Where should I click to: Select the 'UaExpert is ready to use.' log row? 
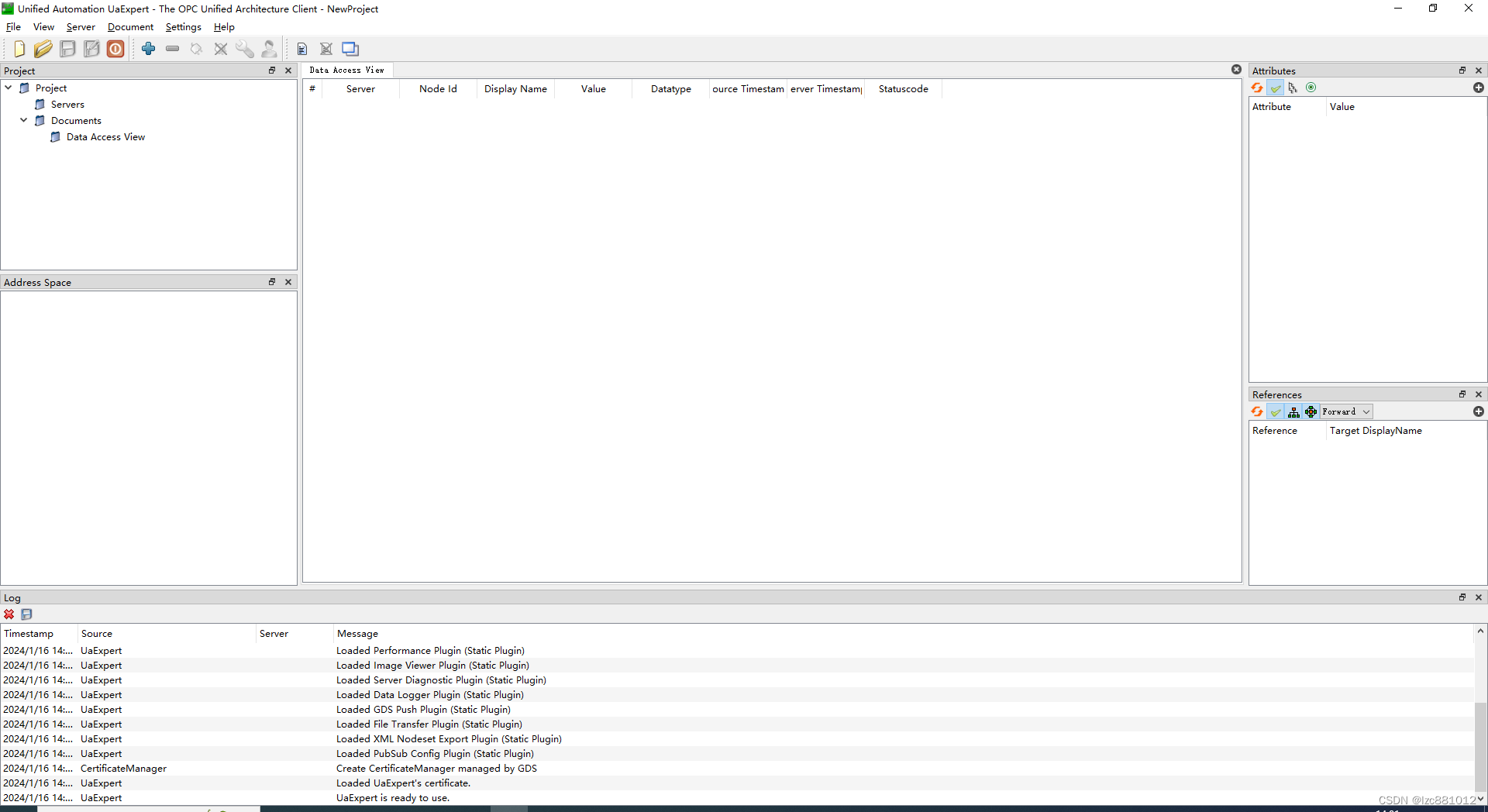pos(737,798)
